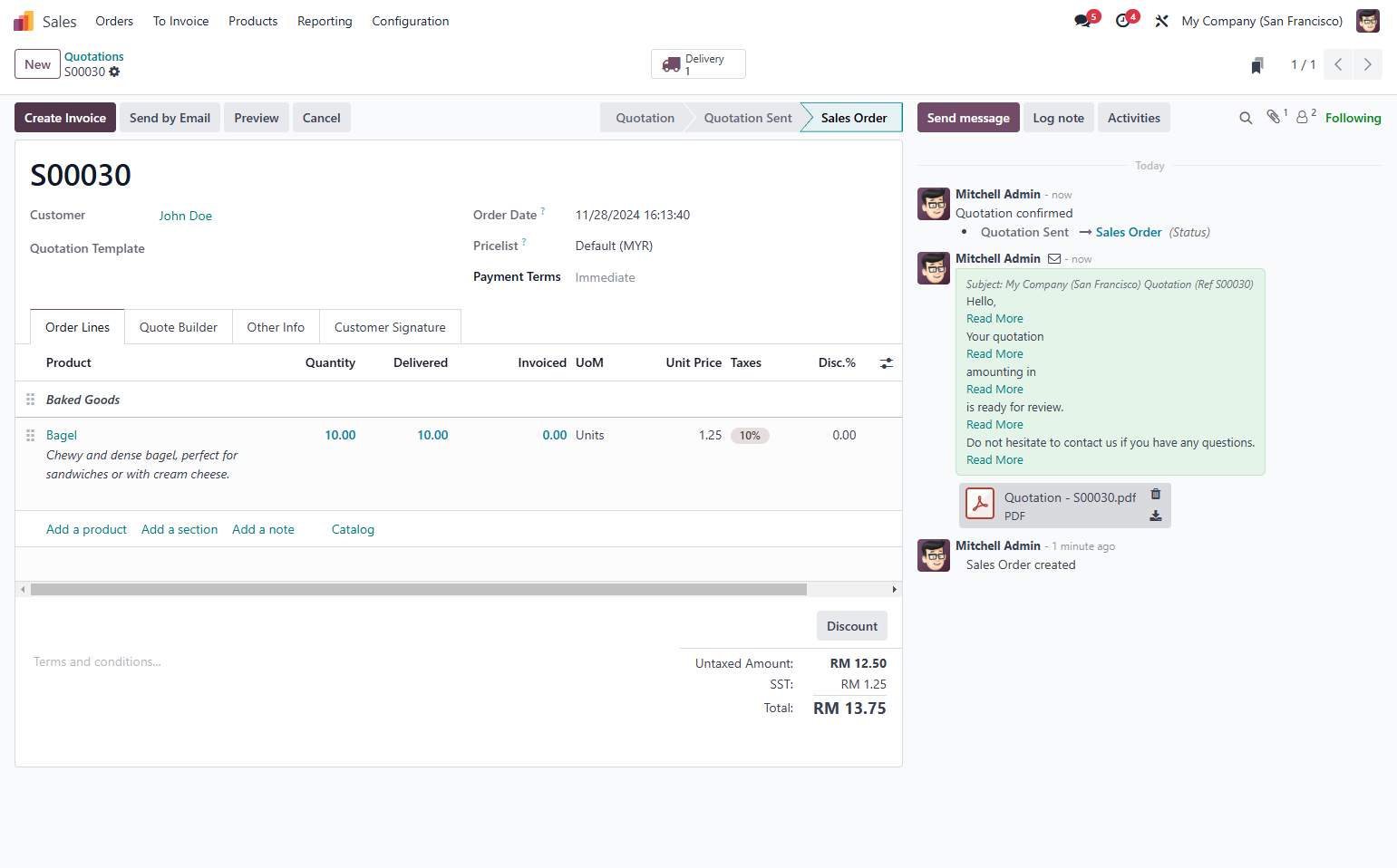Grab the drag handle of Baked Goods section
Screen dimensions: 1397x868
click(30, 400)
